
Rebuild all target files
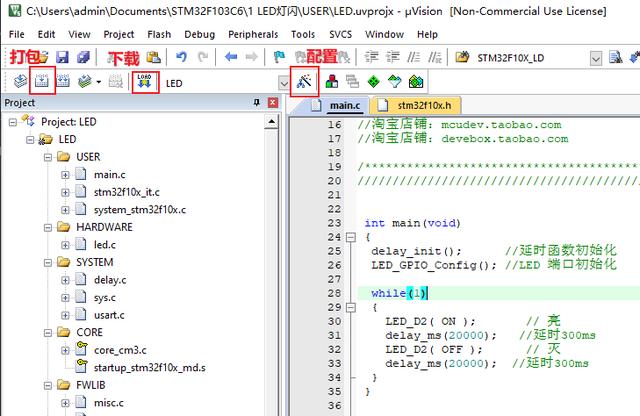tap(62, 82)
